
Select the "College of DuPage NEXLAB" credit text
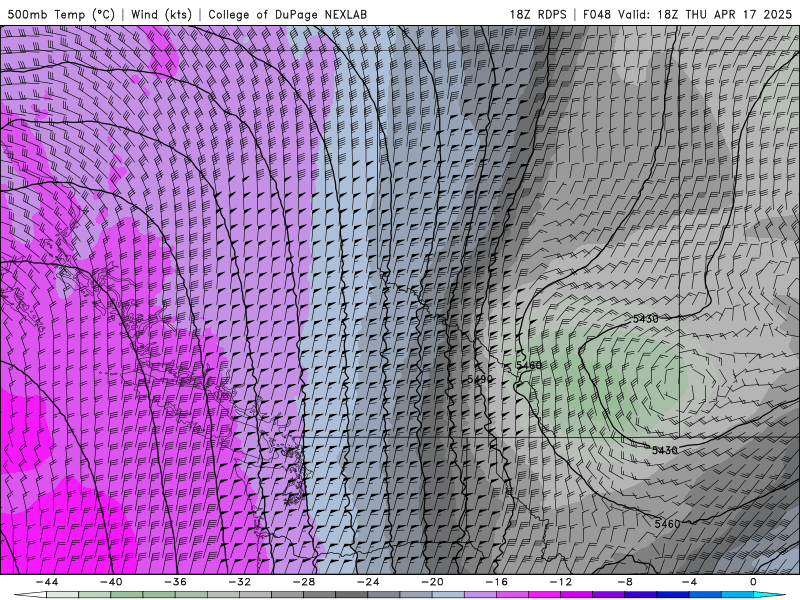click(x=287, y=14)
